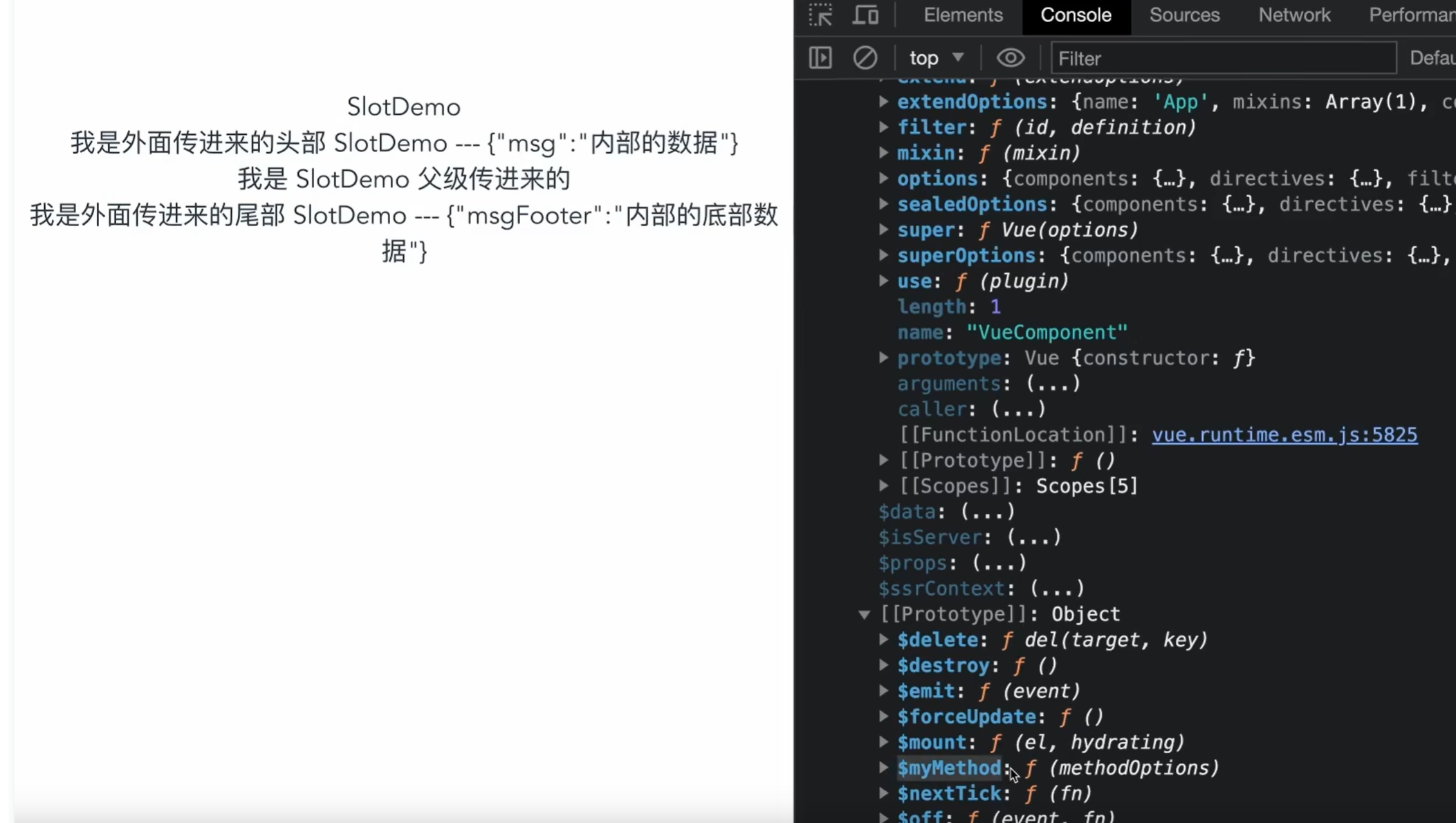
Task: Click the Filter input field
Action: (1222, 58)
